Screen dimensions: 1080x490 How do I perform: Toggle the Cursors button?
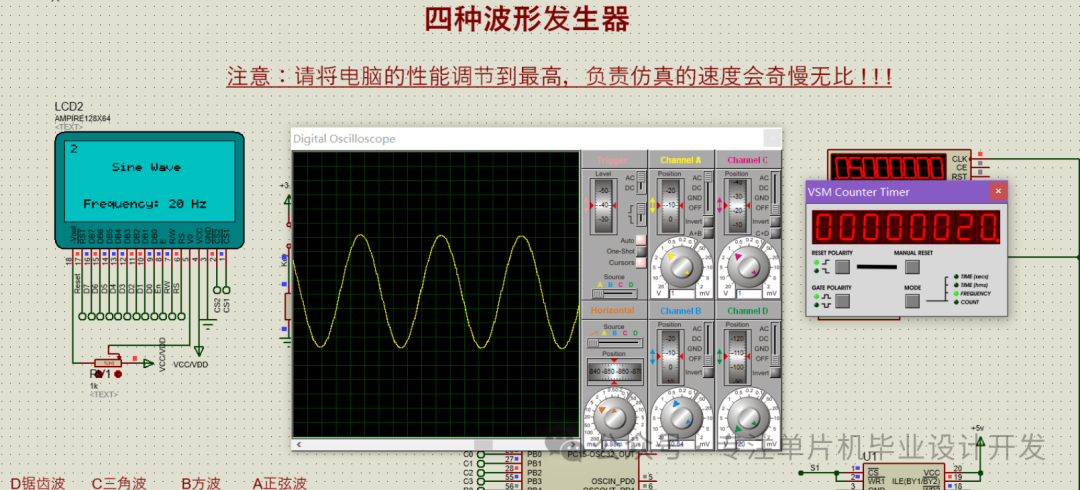(x=641, y=263)
